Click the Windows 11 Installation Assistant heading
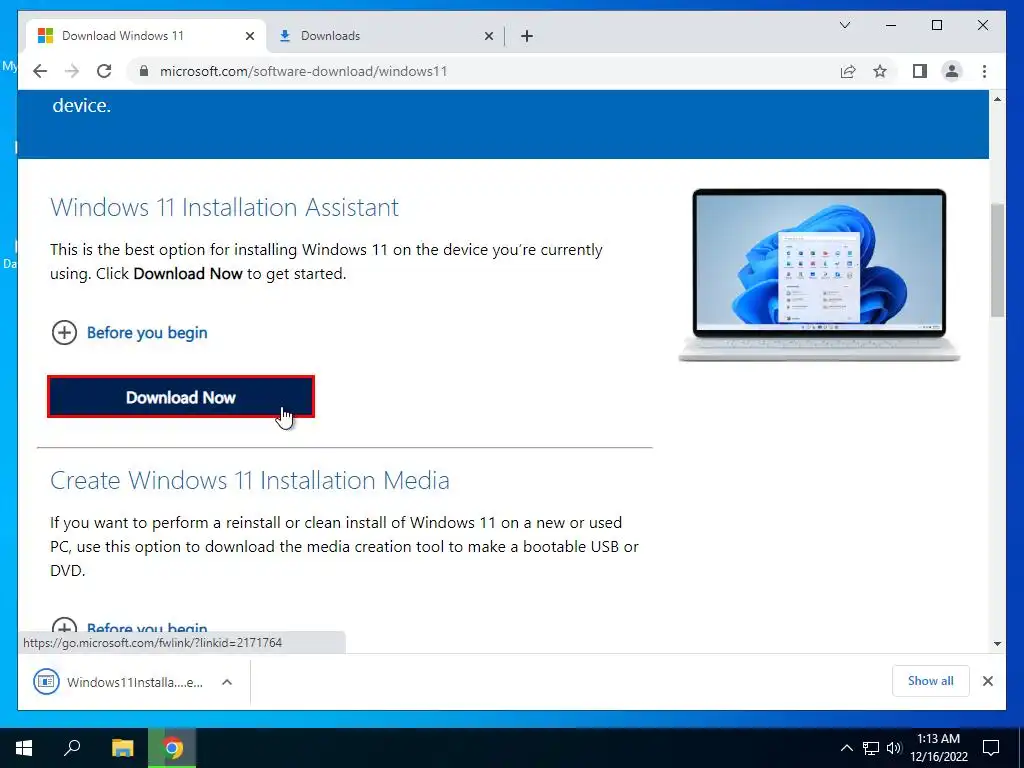Image resolution: width=1024 pixels, height=768 pixels. [225, 207]
